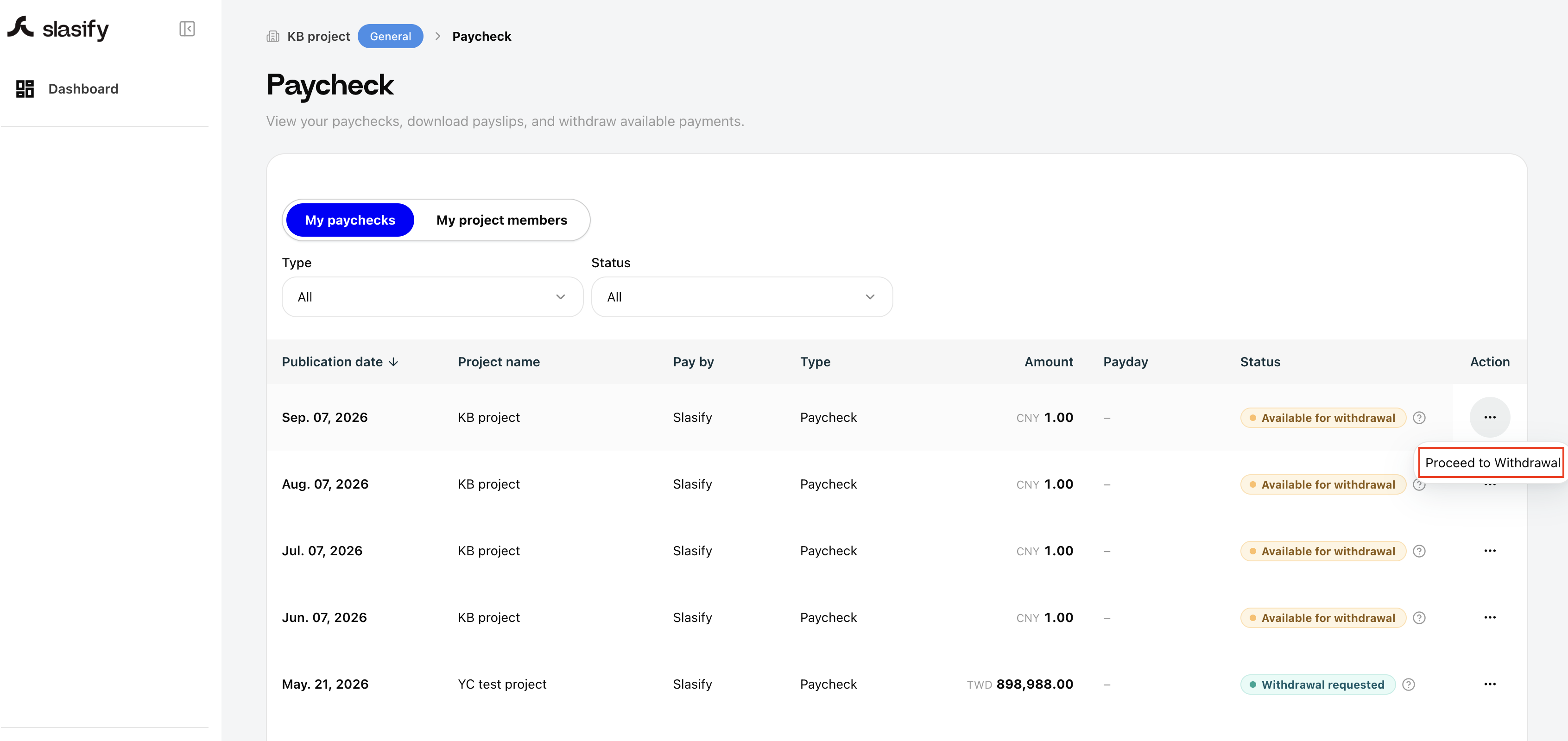Click the Payday column header
1568x741 pixels.
coord(1125,362)
